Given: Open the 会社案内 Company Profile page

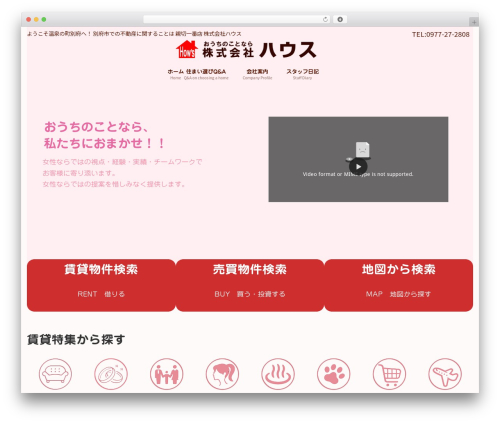Looking at the screenshot, I should click(x=257, y=74).
